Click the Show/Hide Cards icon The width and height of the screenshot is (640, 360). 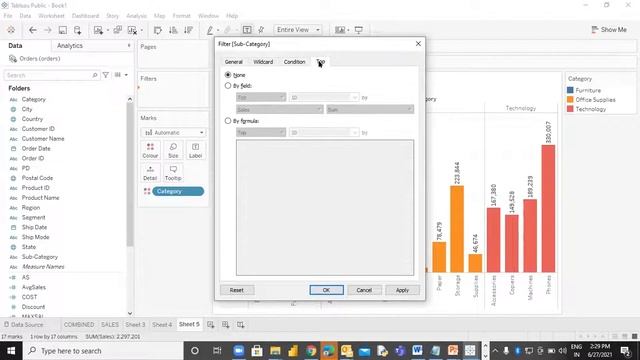[x=340, y=30]
